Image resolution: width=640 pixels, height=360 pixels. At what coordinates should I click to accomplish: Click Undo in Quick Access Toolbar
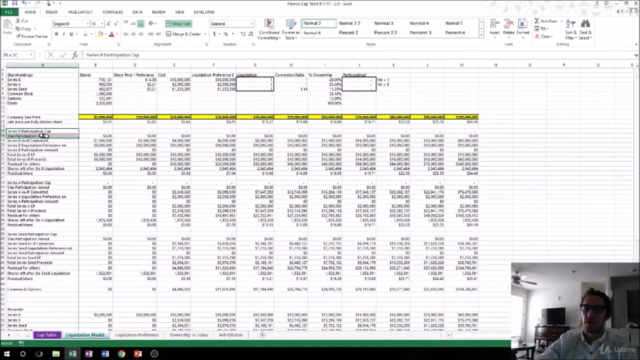24,3
